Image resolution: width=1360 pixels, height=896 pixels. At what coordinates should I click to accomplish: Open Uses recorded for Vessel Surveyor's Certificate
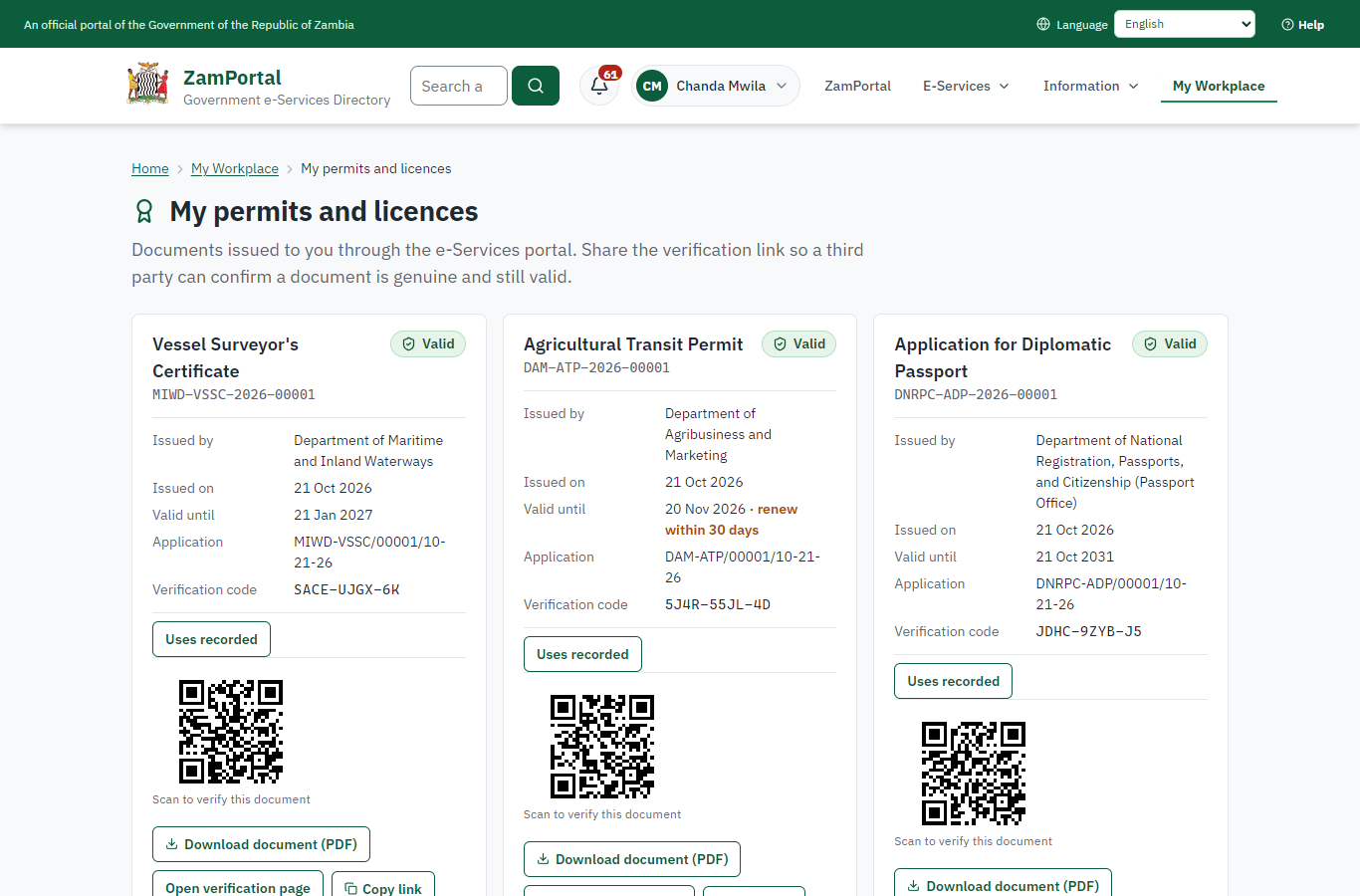click(x=211, y=639)
